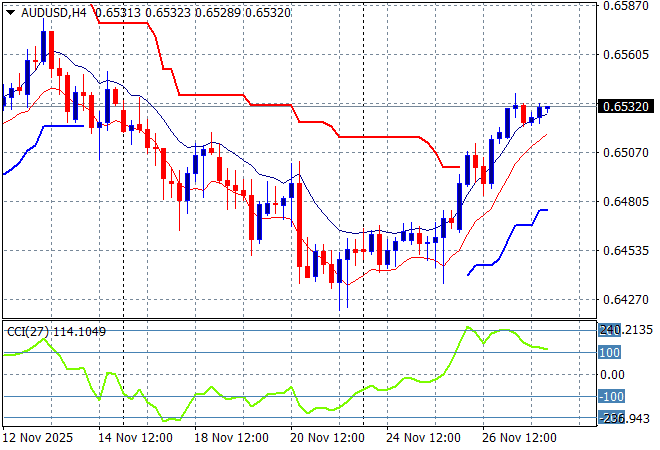Select the CCI 0.00 level label
This screenshot has width=660, height=450.
[x=612, y=375]
